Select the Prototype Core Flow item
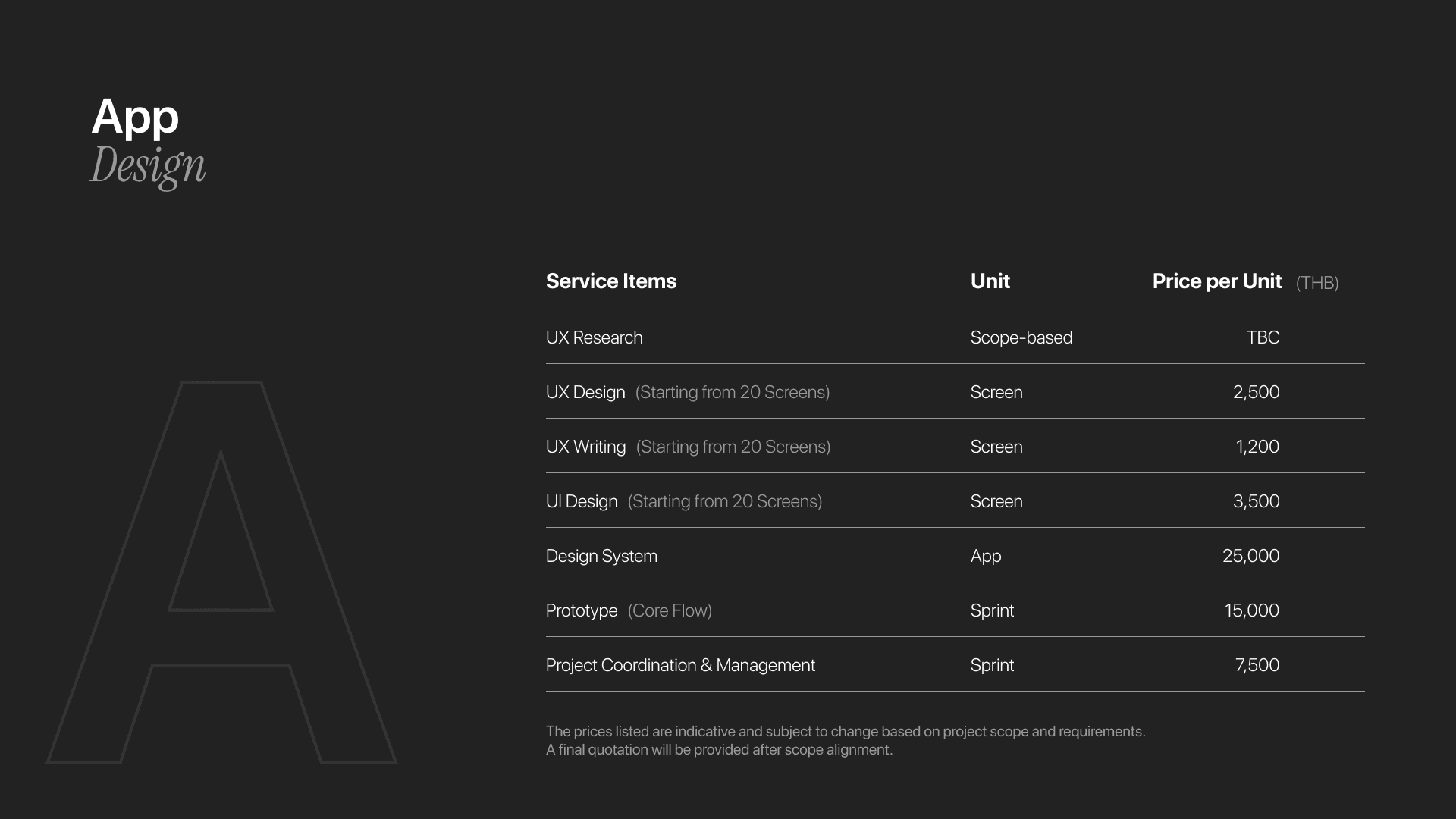The height and width of the screenshot is (819, 1456). pyautogui.click(x=628, y=610)
